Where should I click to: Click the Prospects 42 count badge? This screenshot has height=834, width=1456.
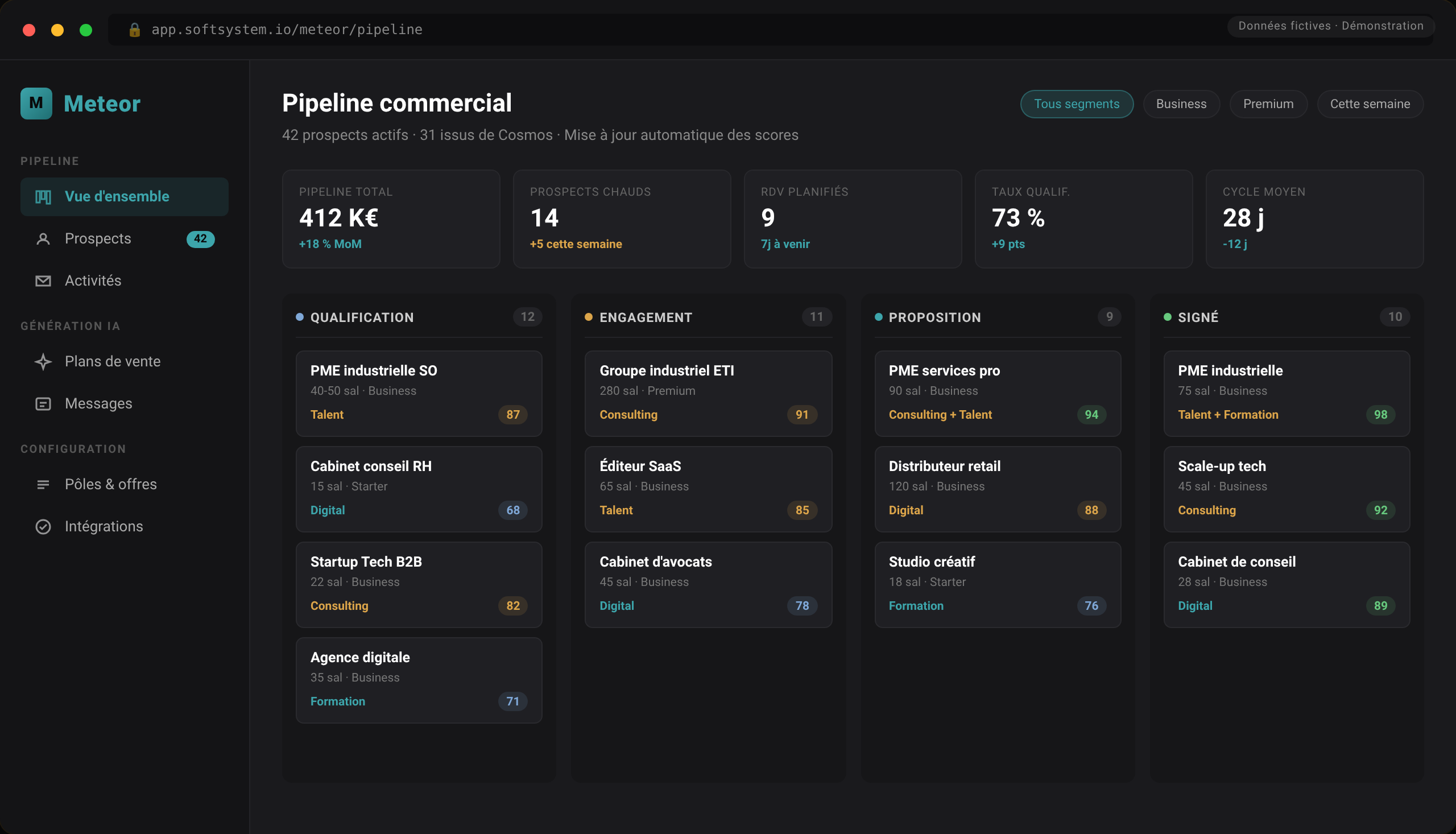pyautogui.click(x=200, y=239)
